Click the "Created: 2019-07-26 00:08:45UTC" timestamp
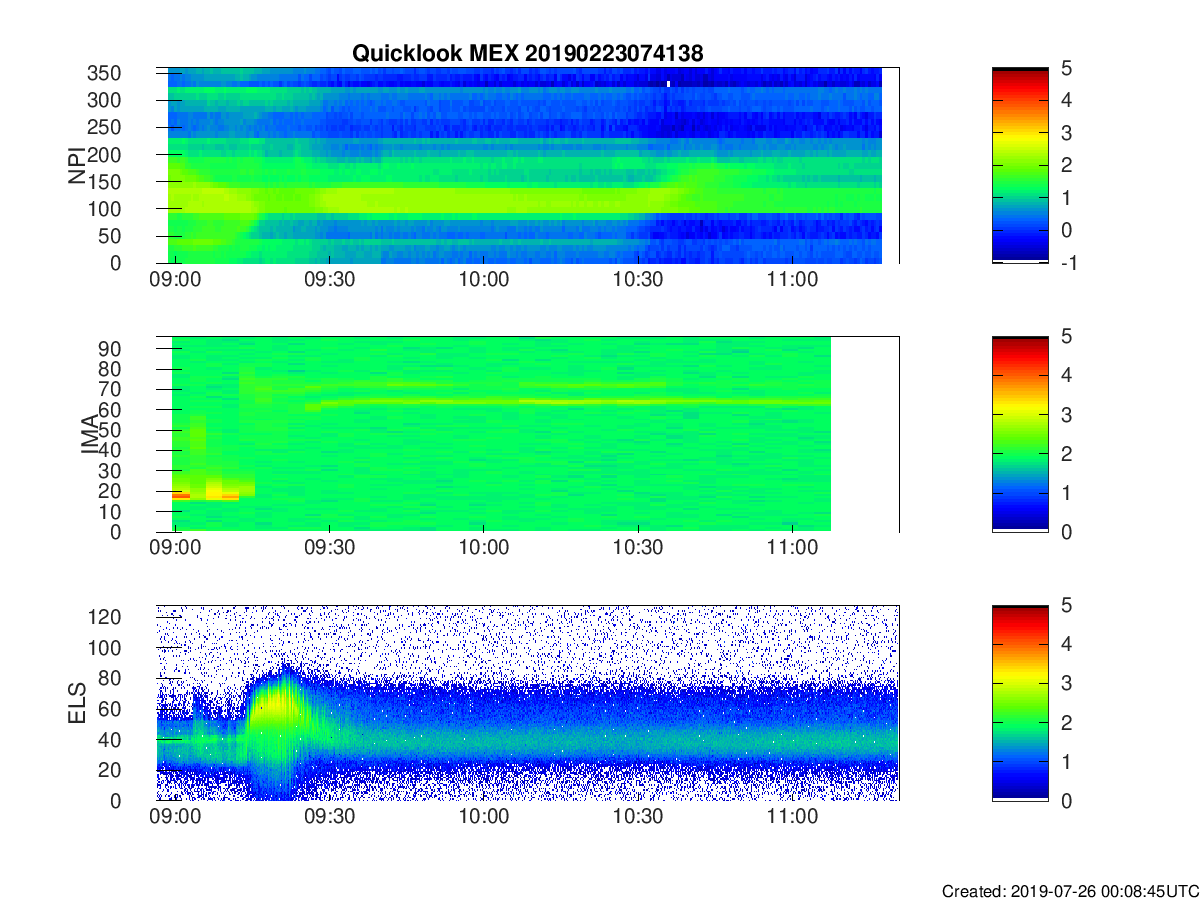This screenshot has width=1200, height=900. click(x=1070, y=890)
